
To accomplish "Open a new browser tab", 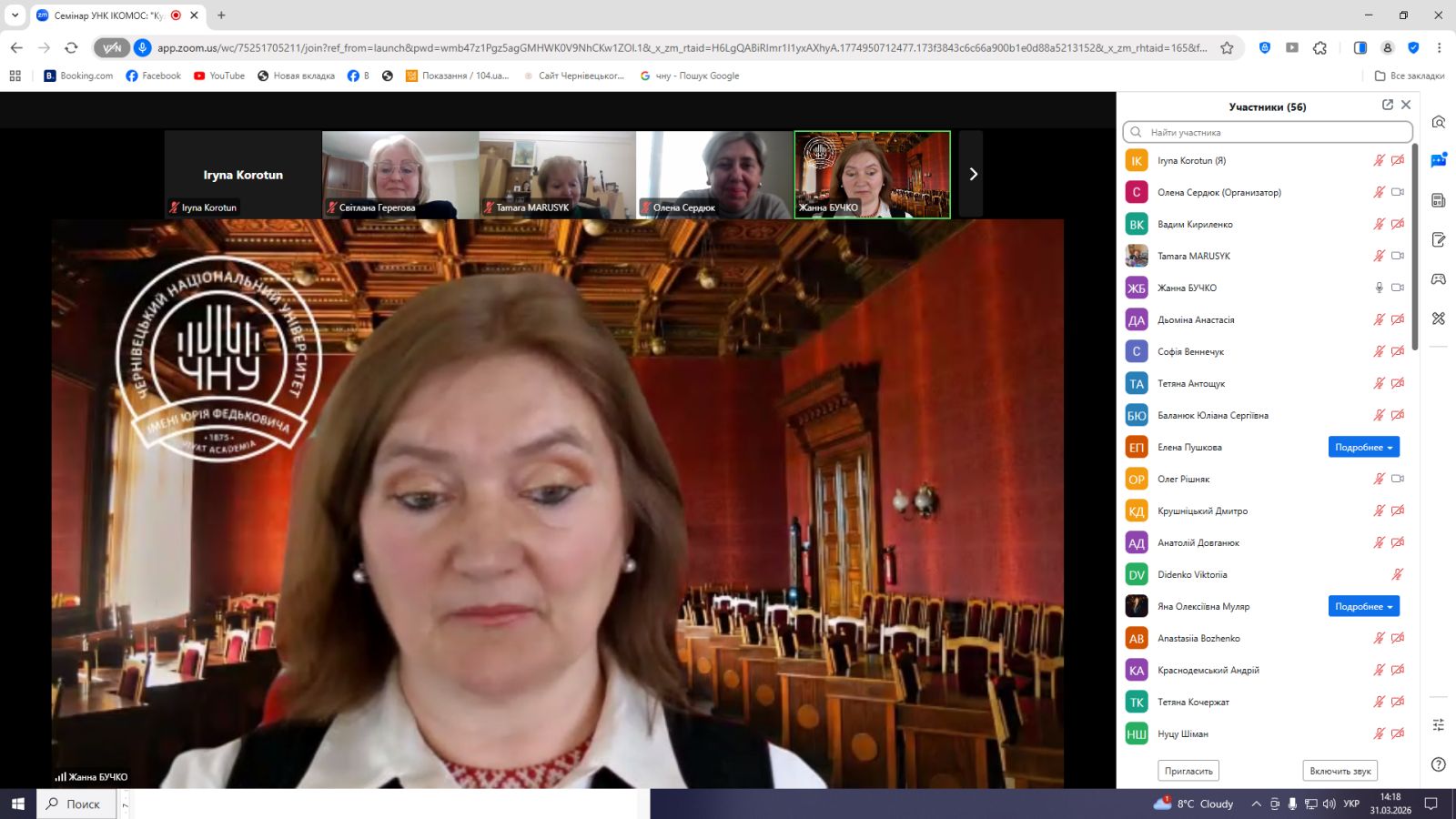I will point(221,15).
